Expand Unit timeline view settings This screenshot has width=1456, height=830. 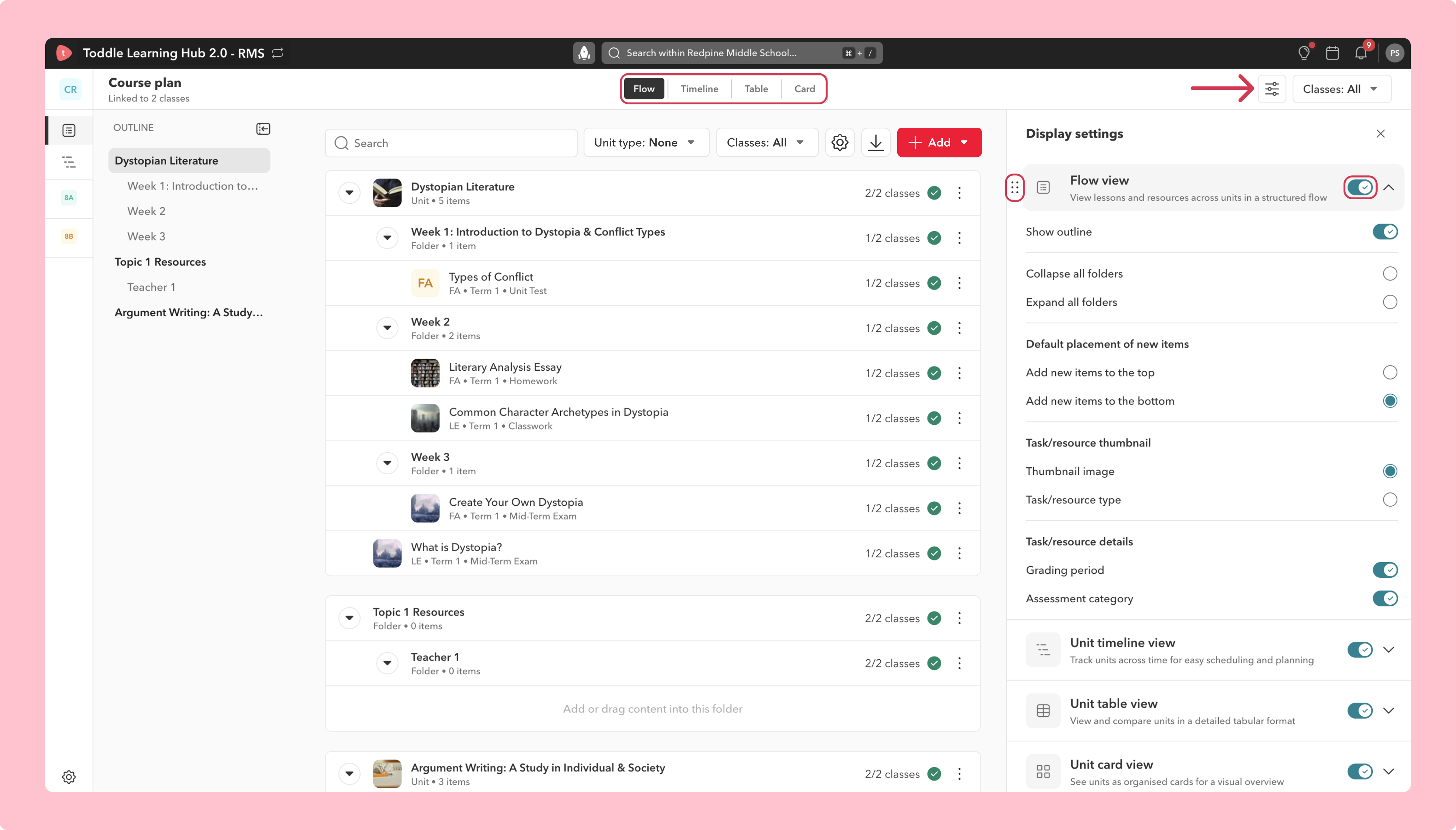pos(1389,650)
